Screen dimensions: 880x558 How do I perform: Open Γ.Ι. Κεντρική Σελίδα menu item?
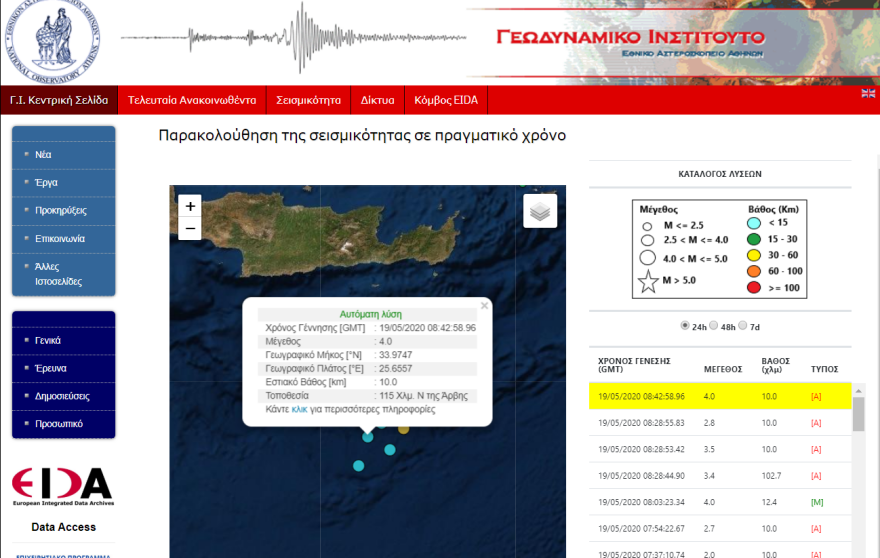tap(59, 100)
